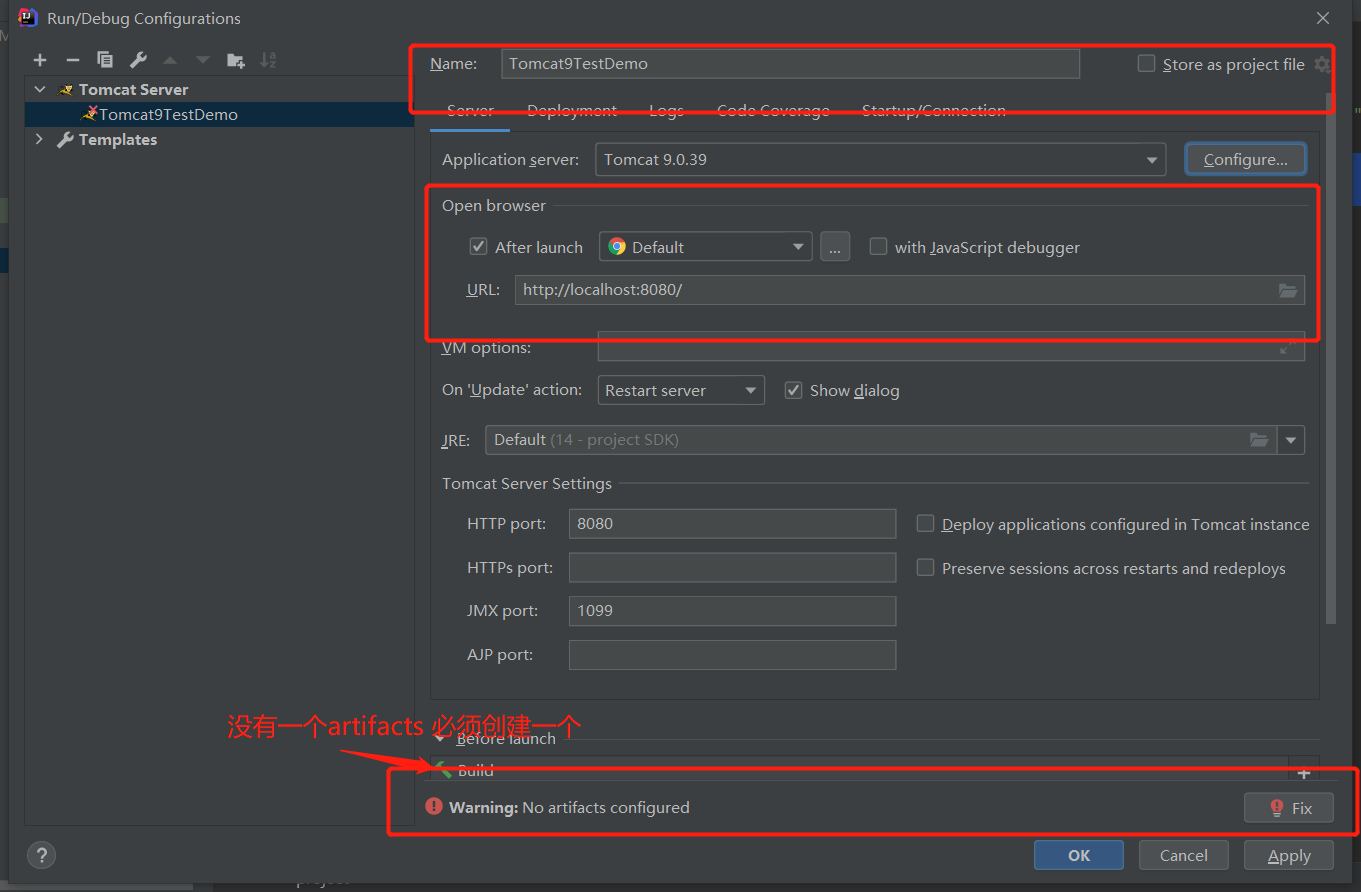Collapse the Before launch section

[440, 739]
